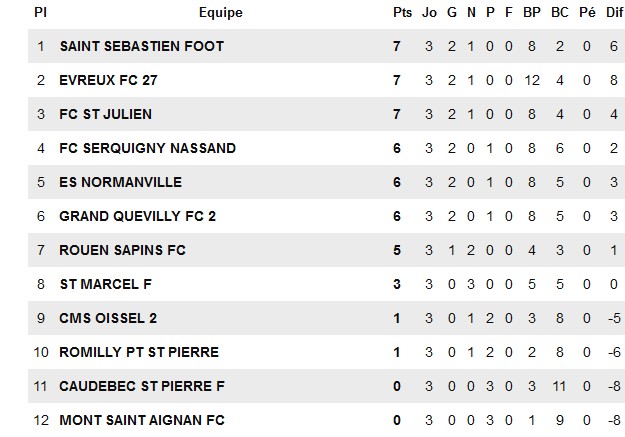This screenshot has height=437, width=625.
Task: Click Evreux FC 27's goals-for value 12
Action: [x=532, y=81]
